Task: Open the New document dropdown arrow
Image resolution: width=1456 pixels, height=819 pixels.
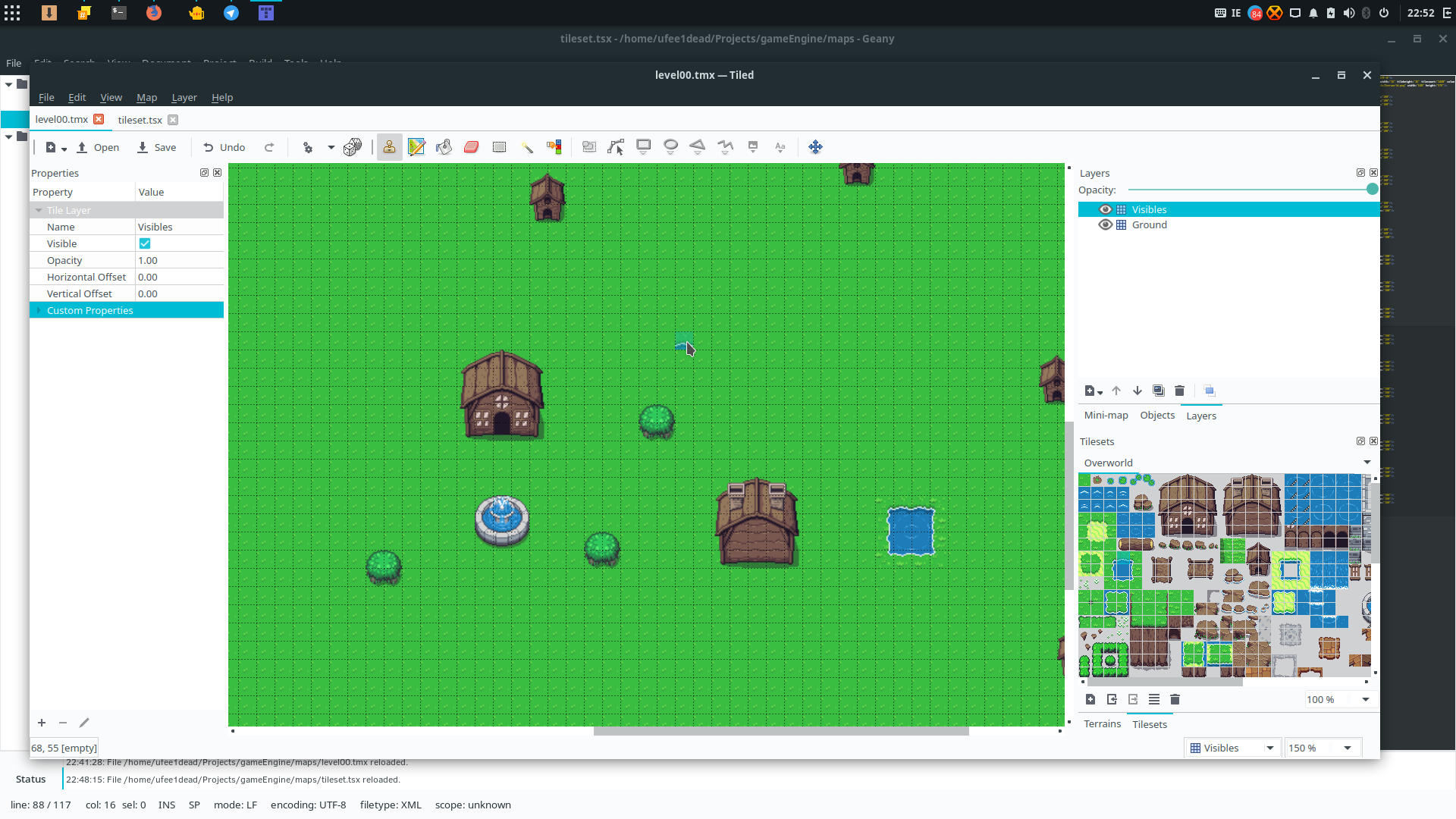Action: (x=64, y=149)
